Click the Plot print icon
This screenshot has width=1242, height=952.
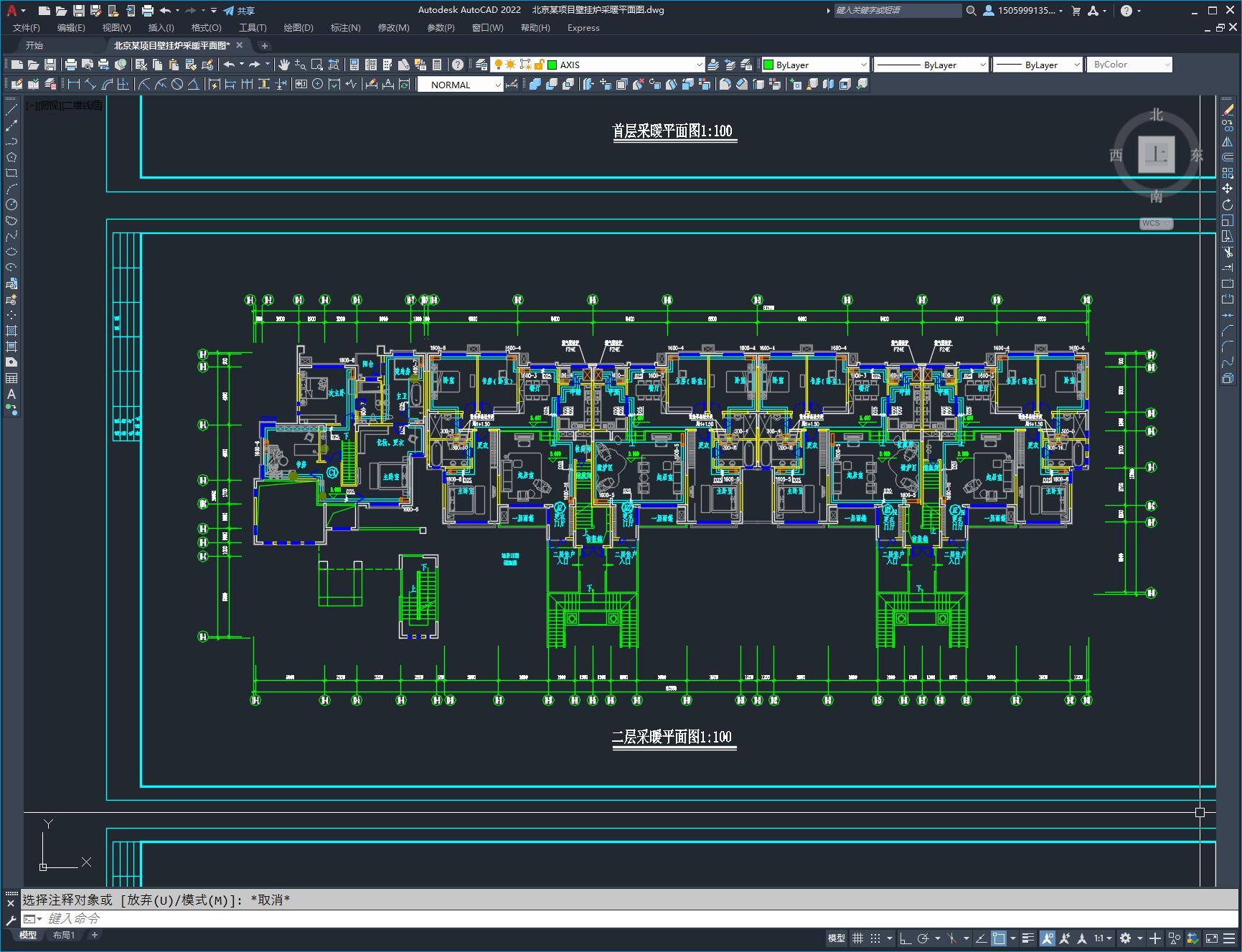click(x=71, y=65)
